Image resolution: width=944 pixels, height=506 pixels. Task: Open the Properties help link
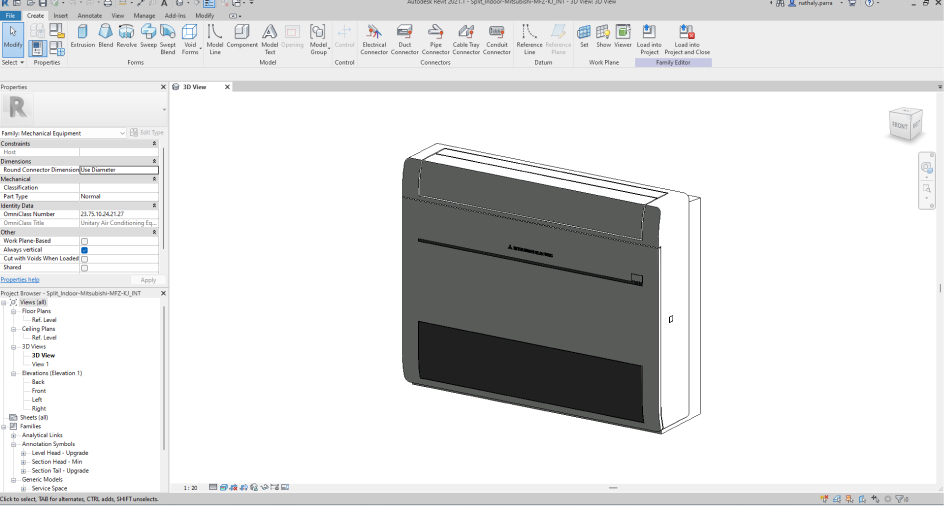[x=20, y=280]
